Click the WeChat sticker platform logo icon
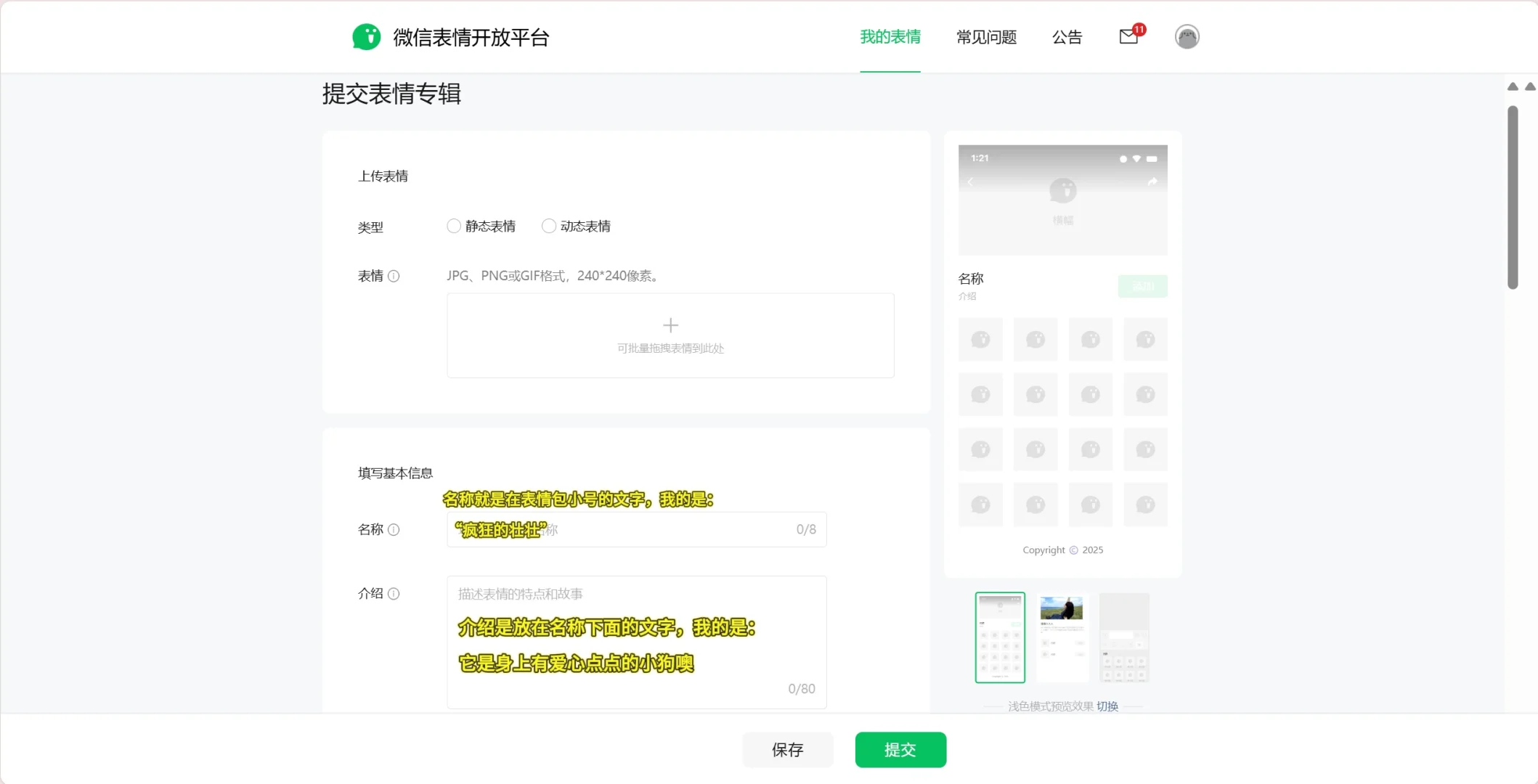The width and height of the screenshot is (1538, 784). click(366, 36)
